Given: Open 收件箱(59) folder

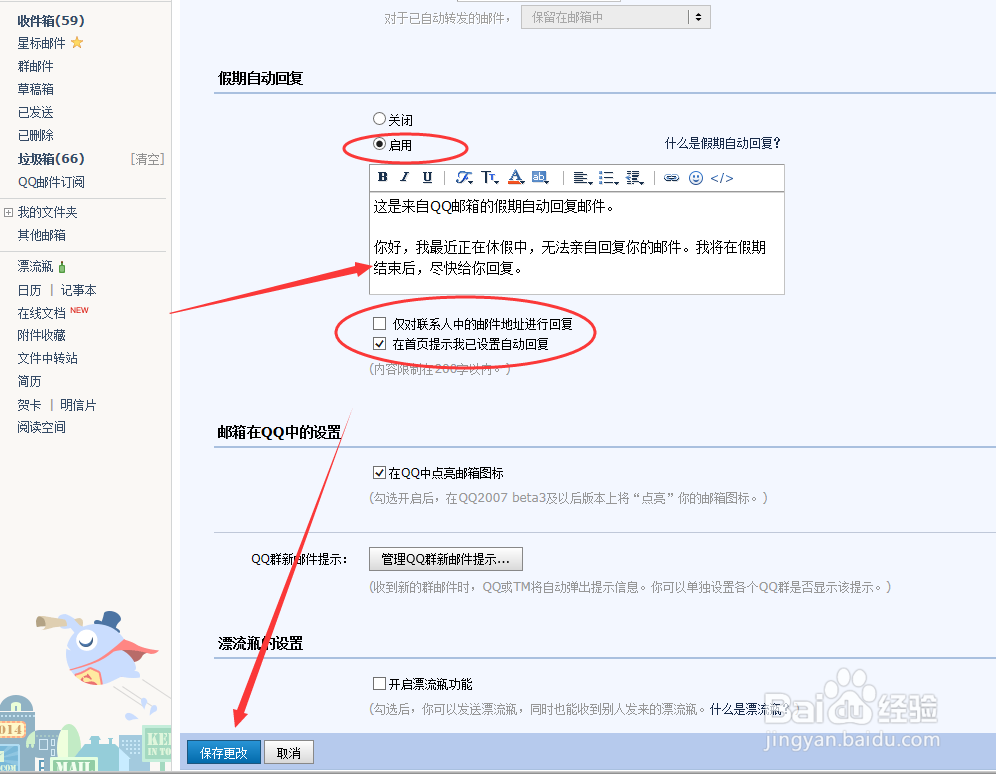Looking at the screenshot, I should [x=51, y=20].
